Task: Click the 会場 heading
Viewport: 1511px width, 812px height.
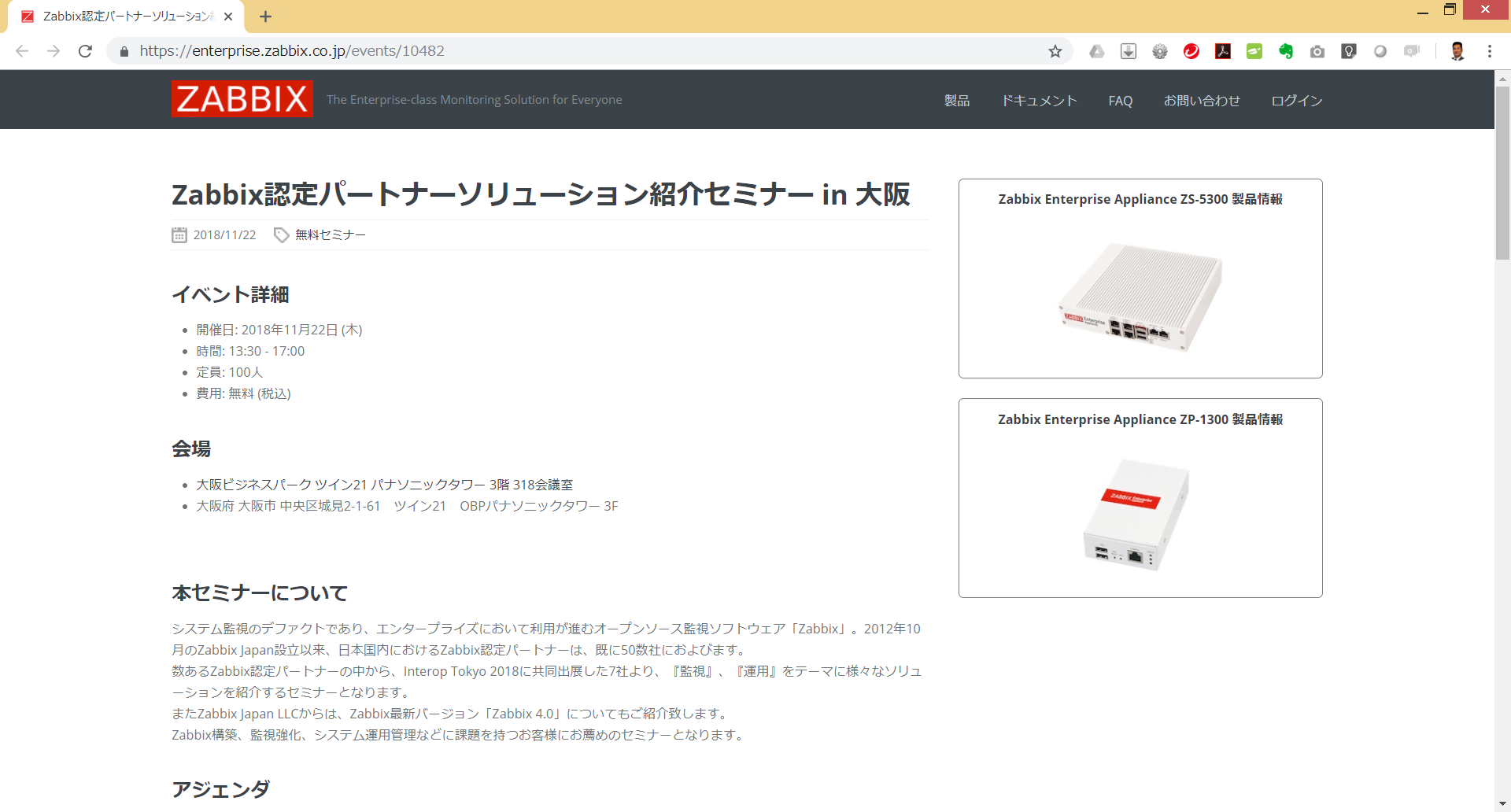Action: click(191, 448)
